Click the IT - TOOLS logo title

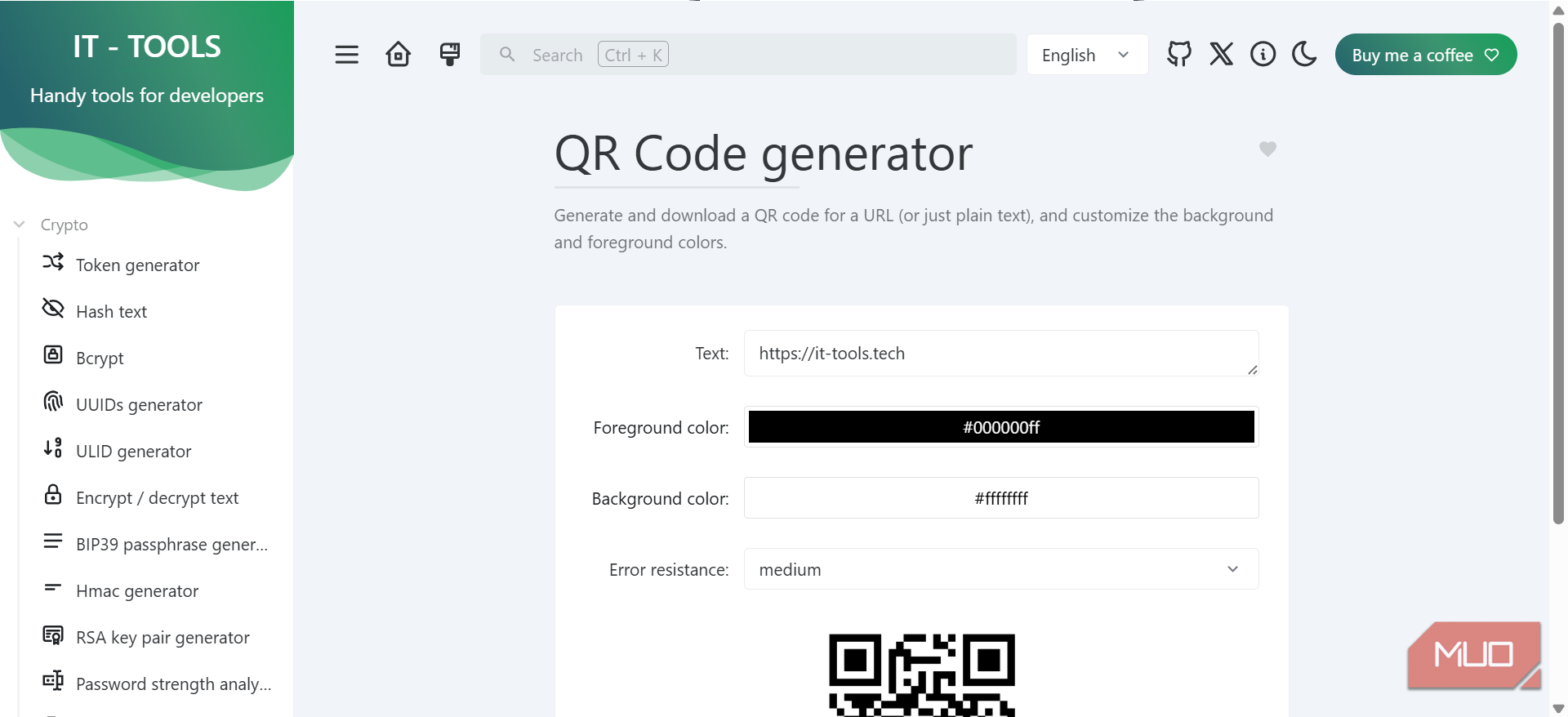click(147, 47)
